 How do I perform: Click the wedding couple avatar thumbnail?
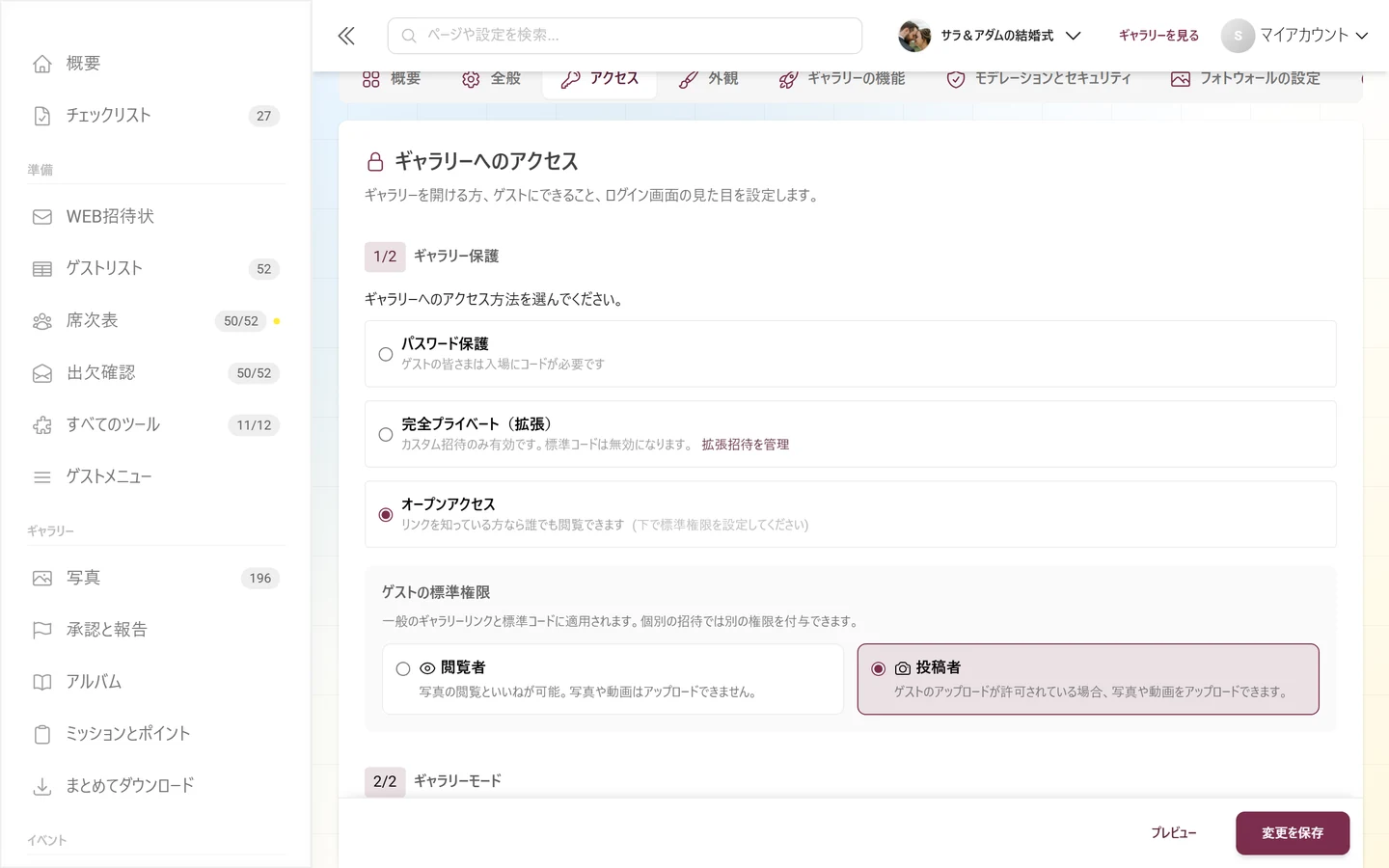pos(914,36)
